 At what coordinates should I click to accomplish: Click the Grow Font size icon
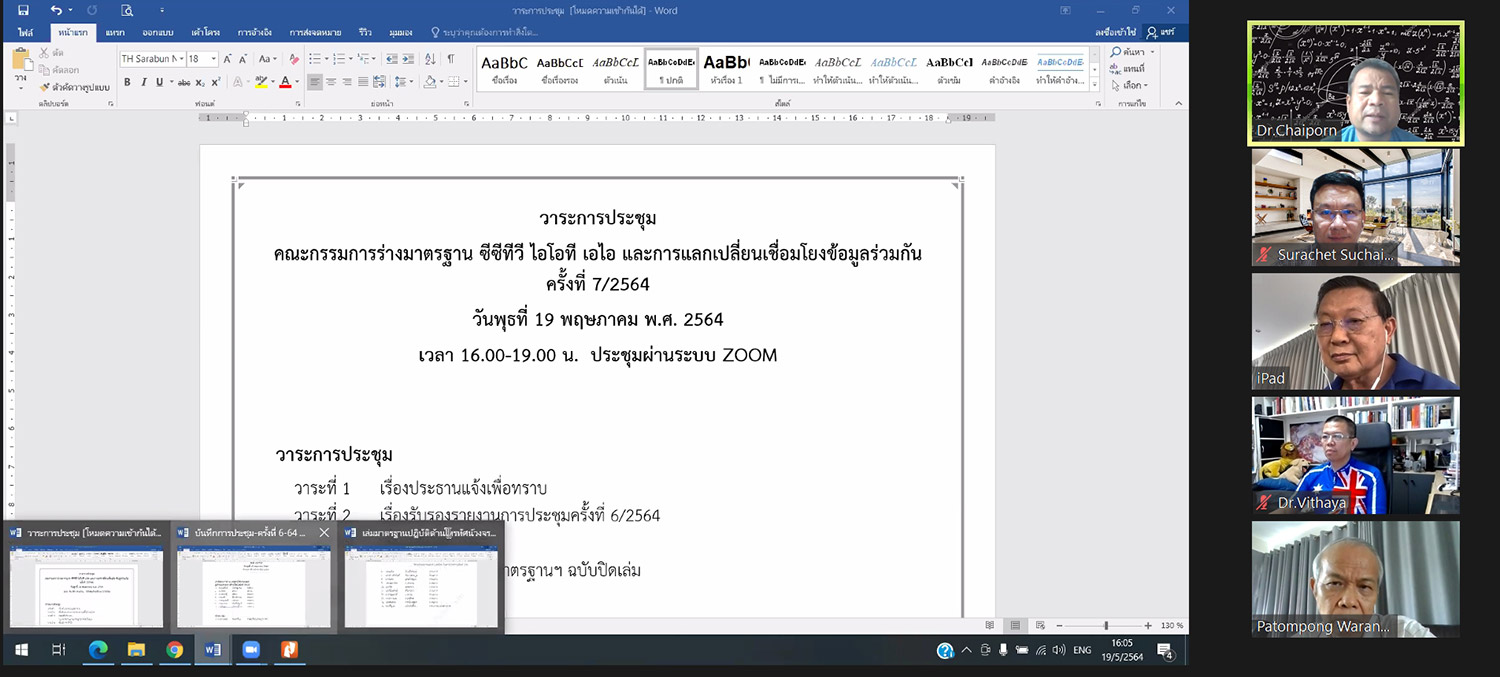click(x=228, y=59)
